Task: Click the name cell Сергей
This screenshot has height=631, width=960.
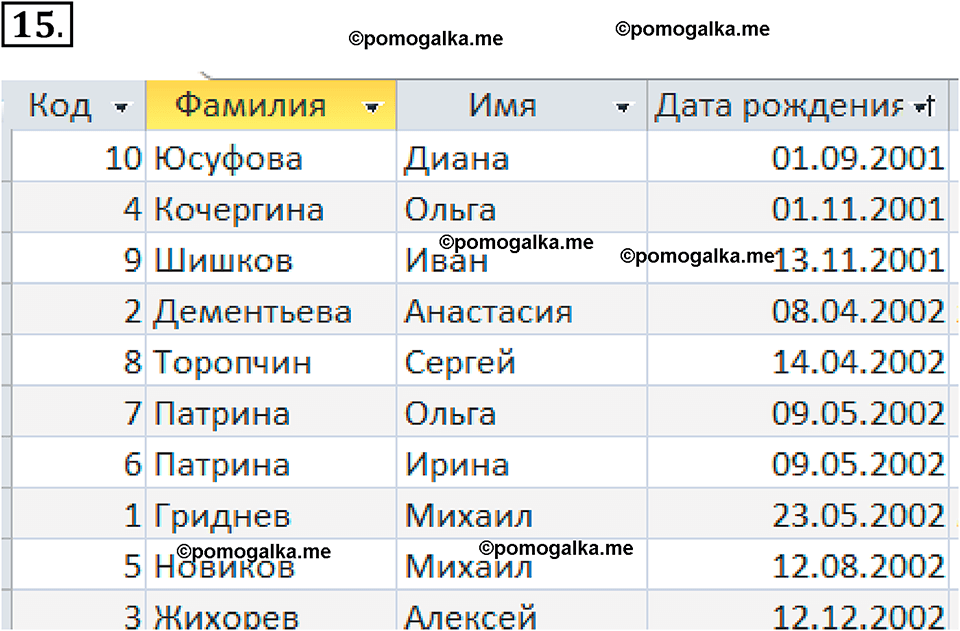Action: tap(522, 360)
